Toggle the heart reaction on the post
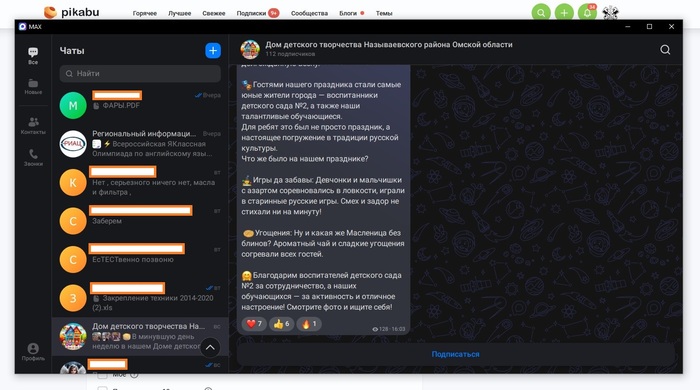700x390 pixels. click(x=254, y=324)
